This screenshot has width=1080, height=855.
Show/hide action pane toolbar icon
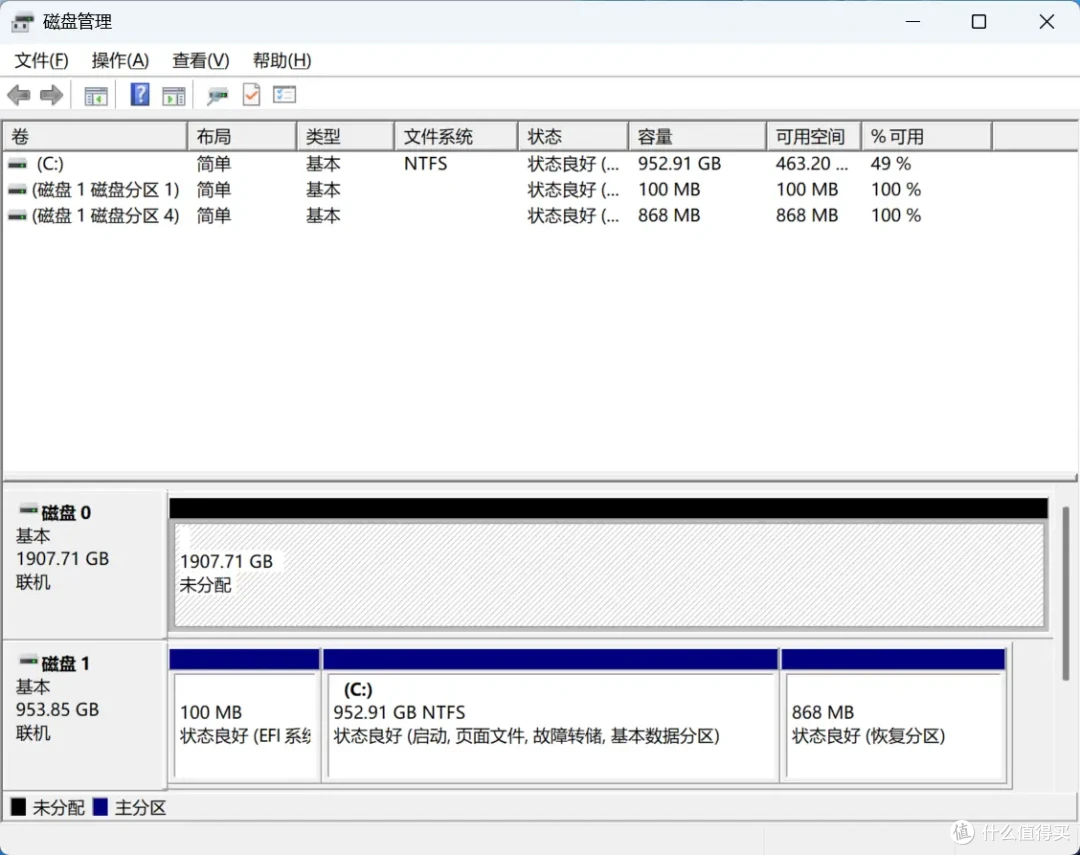click(174, 96)
